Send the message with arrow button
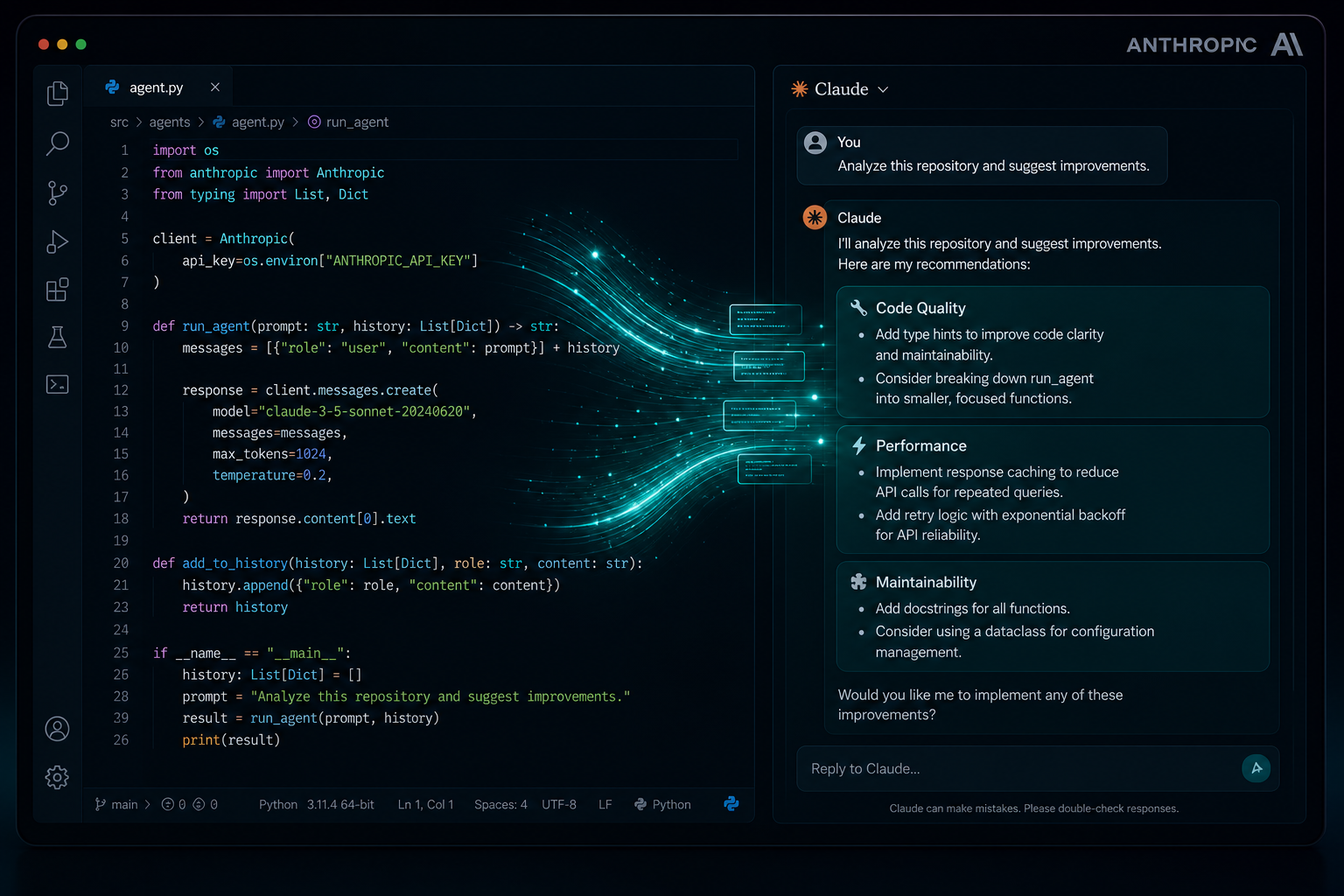Viewport: 1344px width, 896px height. pos(1256,768)
